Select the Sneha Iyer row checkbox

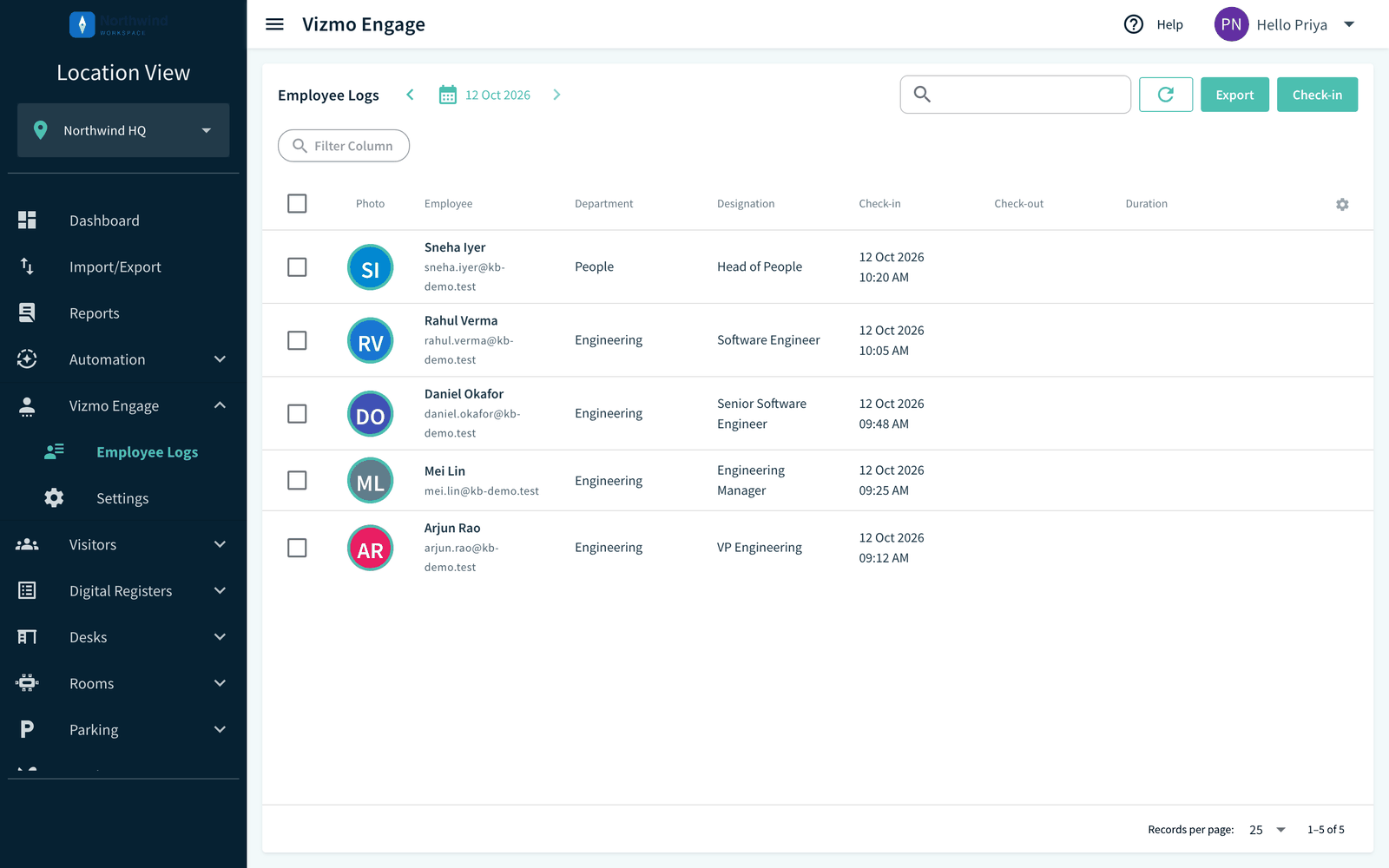297,267
